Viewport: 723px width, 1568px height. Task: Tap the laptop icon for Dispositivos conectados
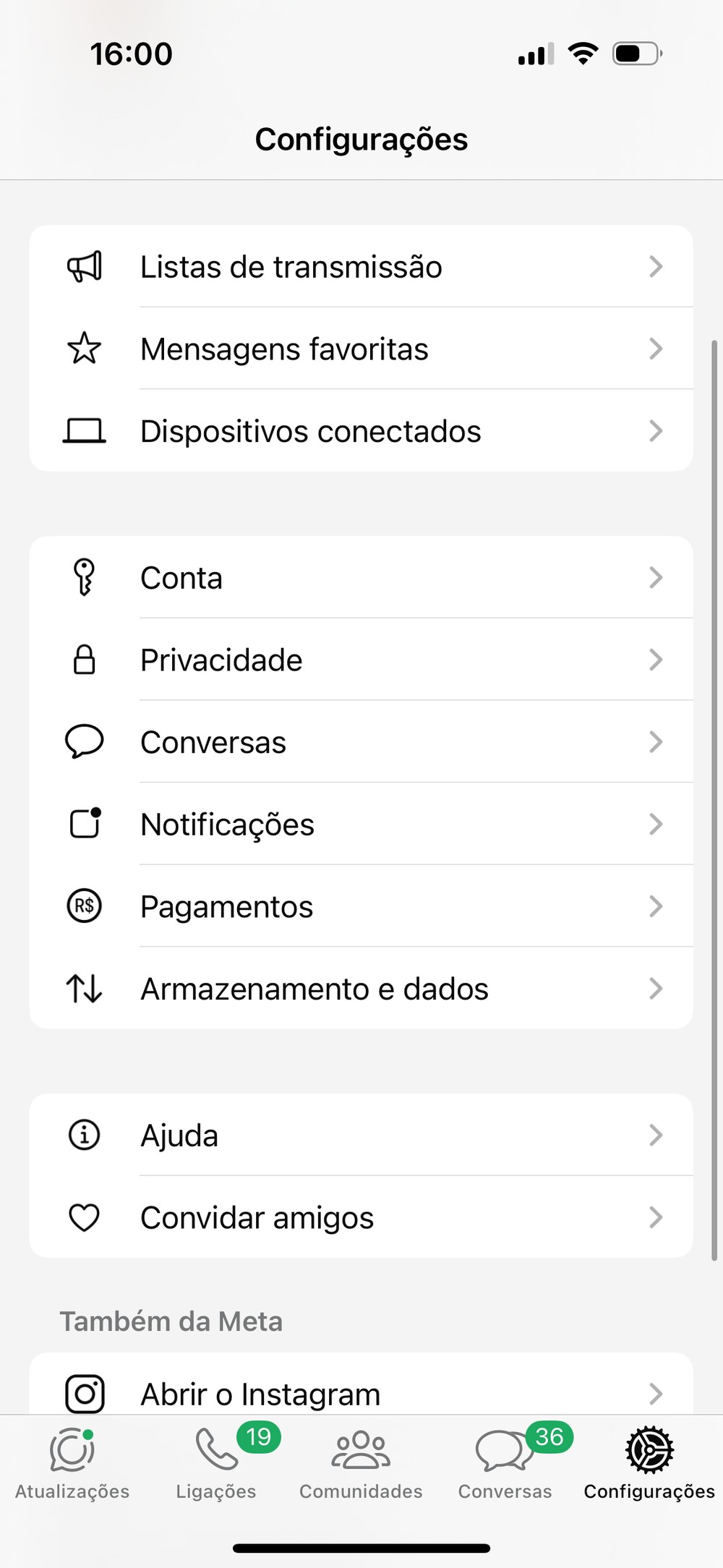click(x=85, y=431)
